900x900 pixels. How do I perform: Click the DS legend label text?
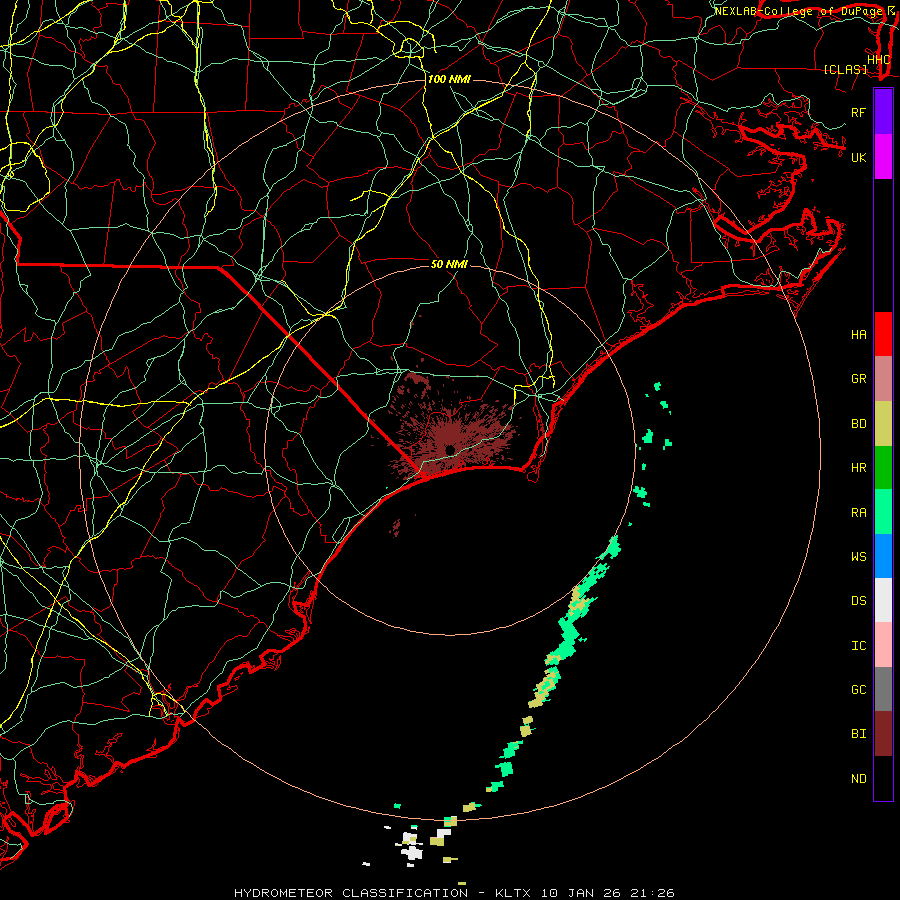(859, 601)
